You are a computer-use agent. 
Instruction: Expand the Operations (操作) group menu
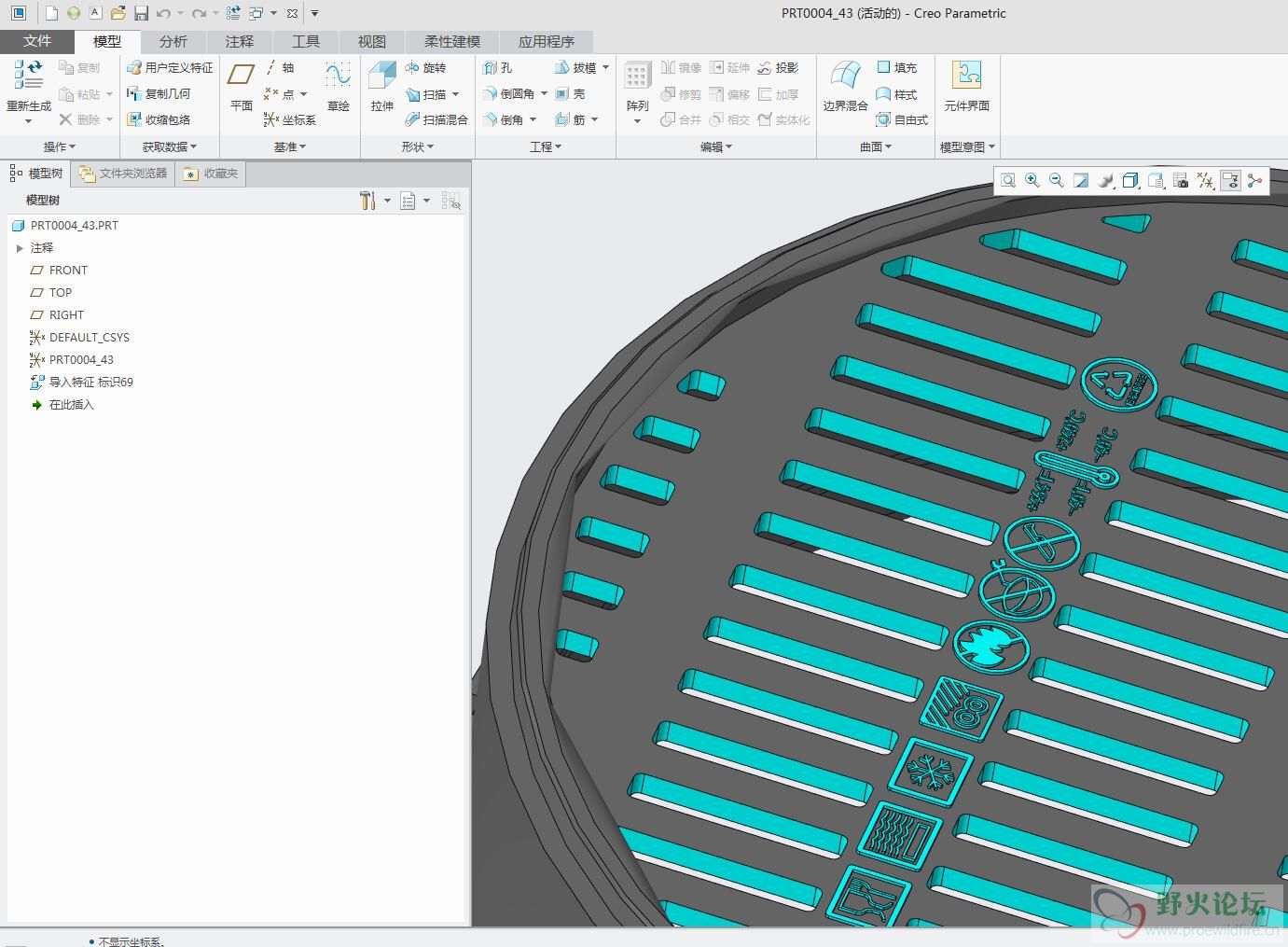click(60, 146)
